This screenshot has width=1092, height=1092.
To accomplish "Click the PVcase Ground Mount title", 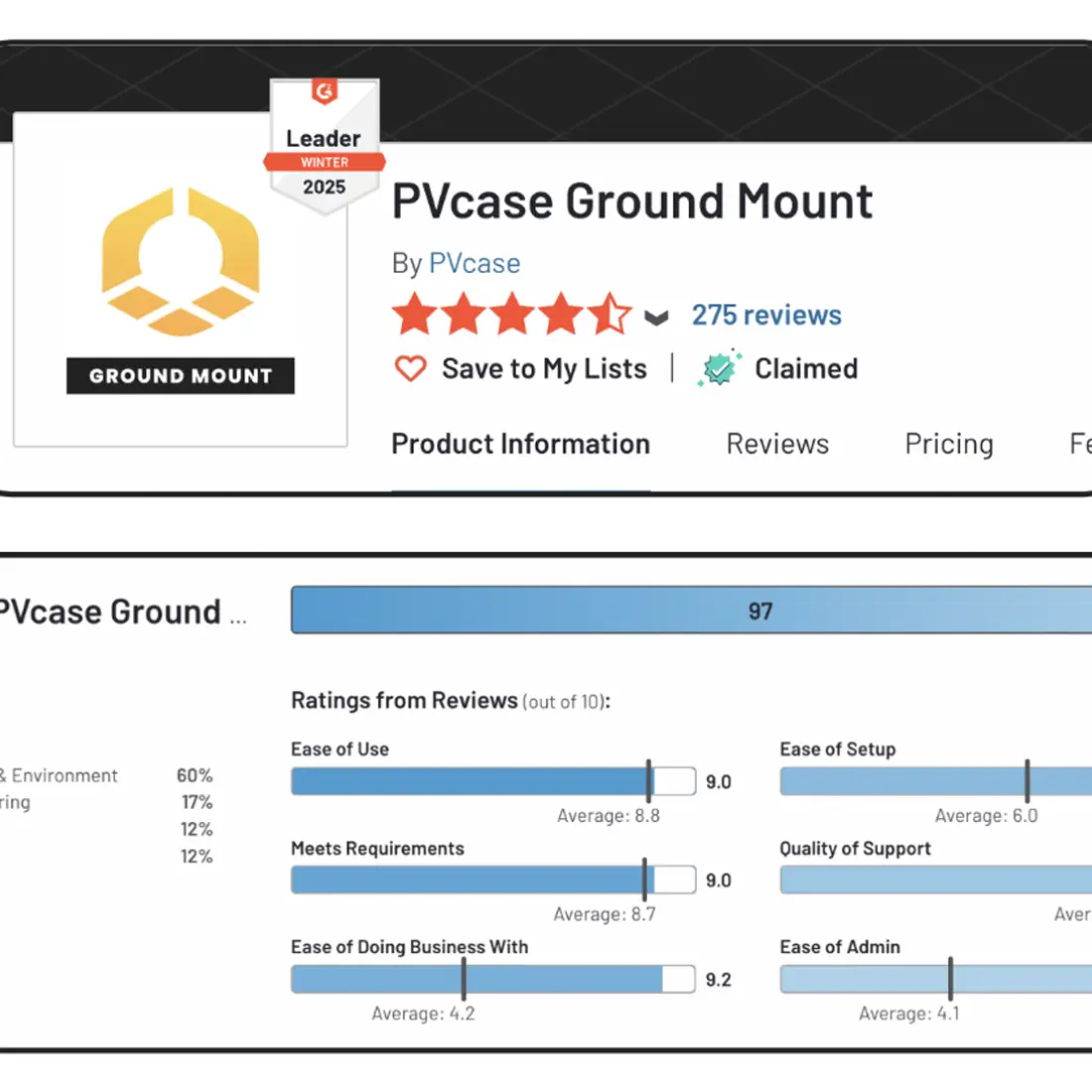I will click(x=631, y=202).
